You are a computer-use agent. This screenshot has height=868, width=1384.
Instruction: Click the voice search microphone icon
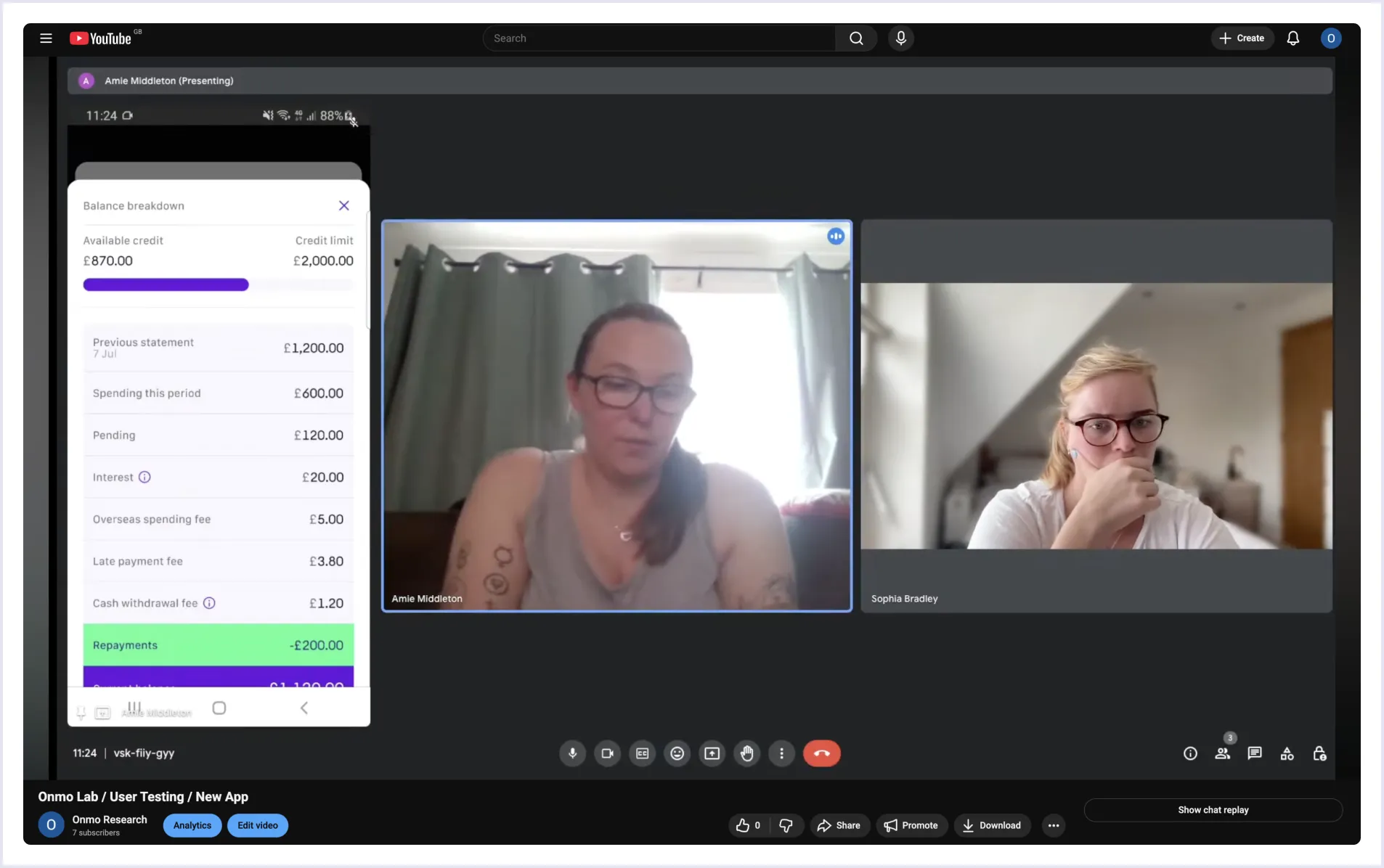tap(900, 38)
